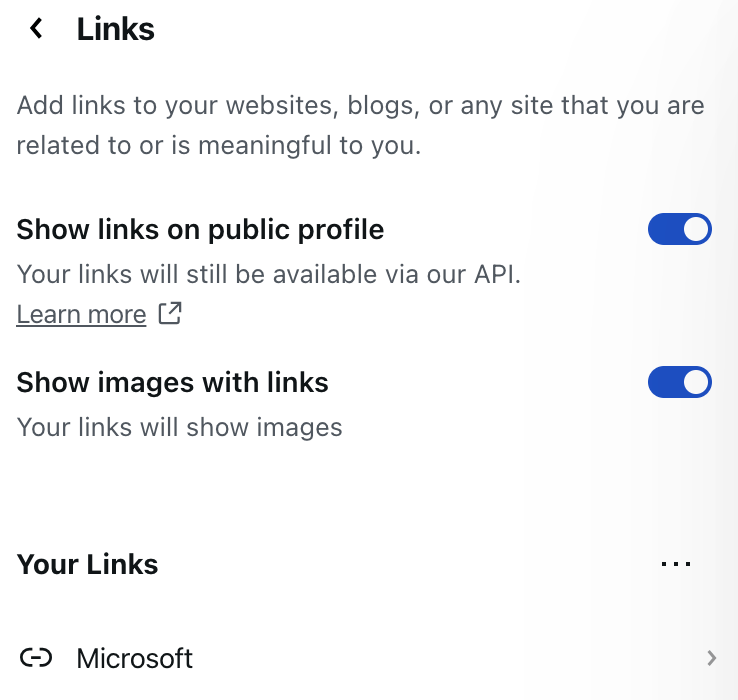Expand the Microsoft link via right chevron
Viewport: 738px width, 700px height.
pyautogui.click(x=712, y=658)
